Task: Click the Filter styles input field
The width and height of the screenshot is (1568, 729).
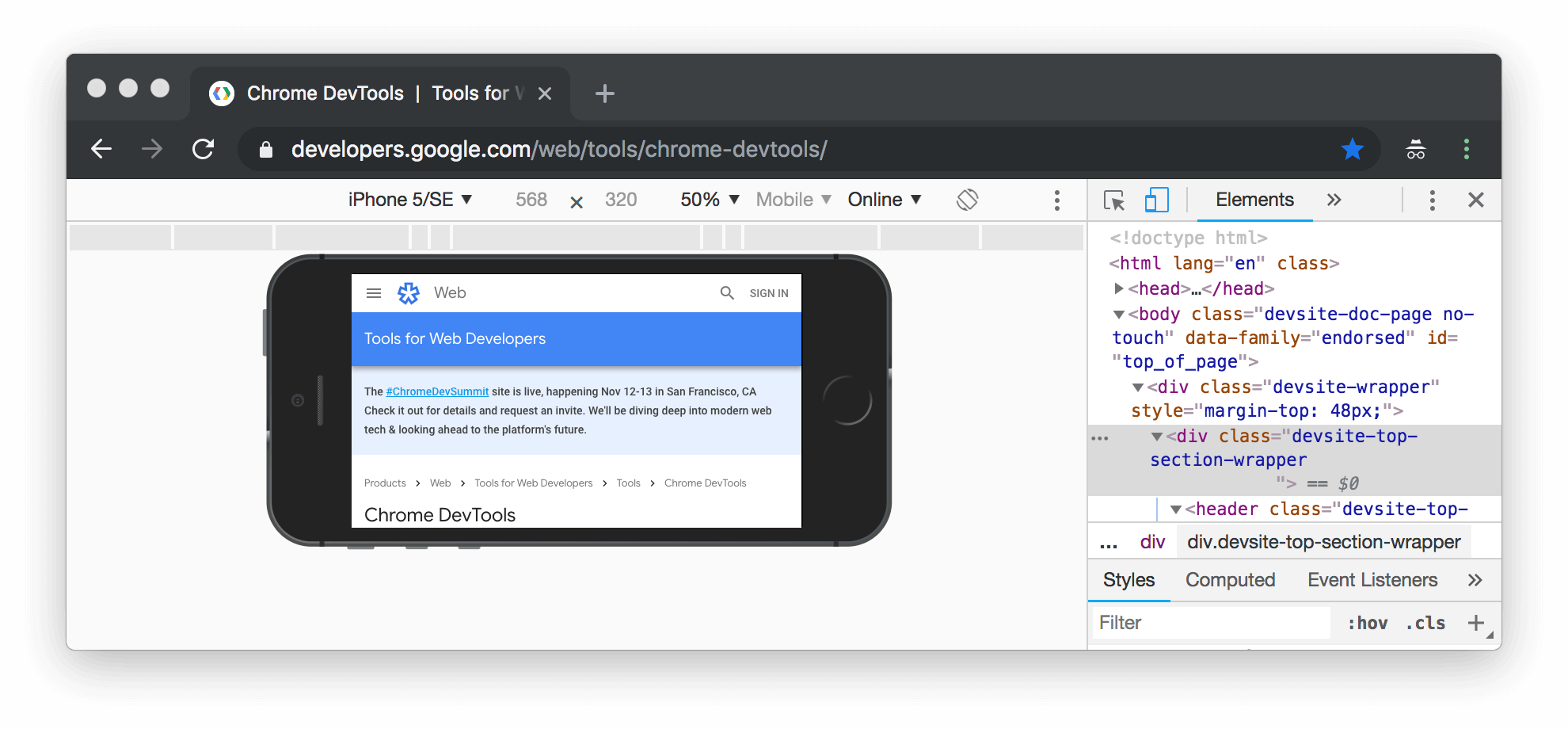Action: [x=1210, y=624]
